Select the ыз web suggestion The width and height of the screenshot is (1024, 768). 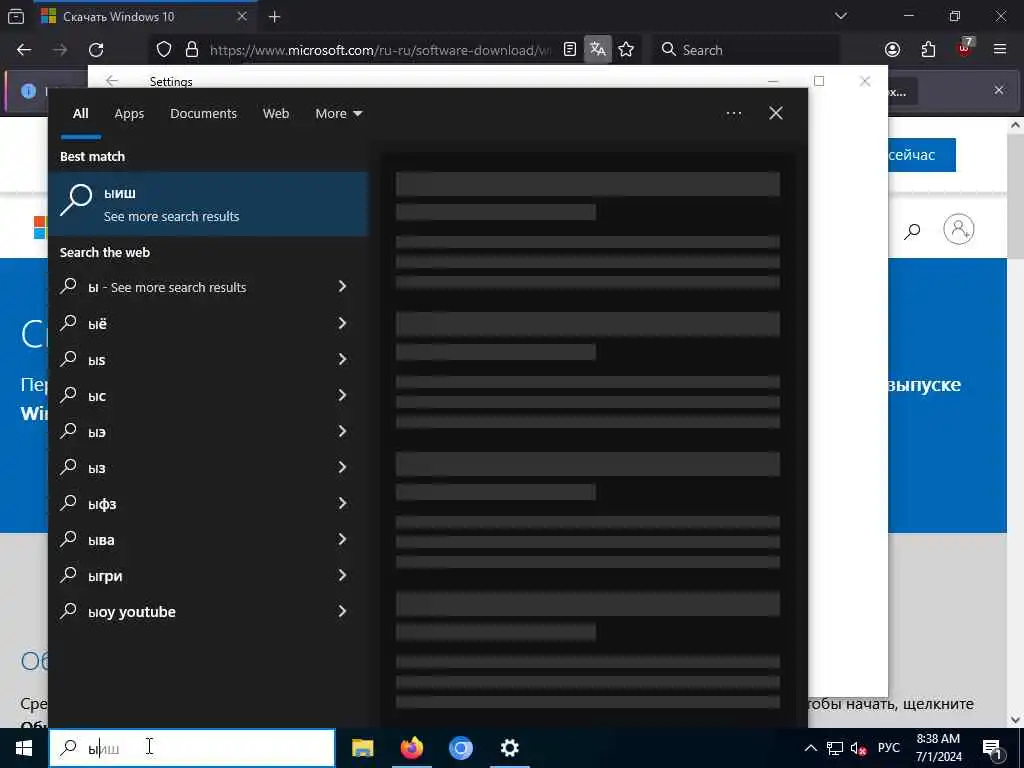point(208,467)
